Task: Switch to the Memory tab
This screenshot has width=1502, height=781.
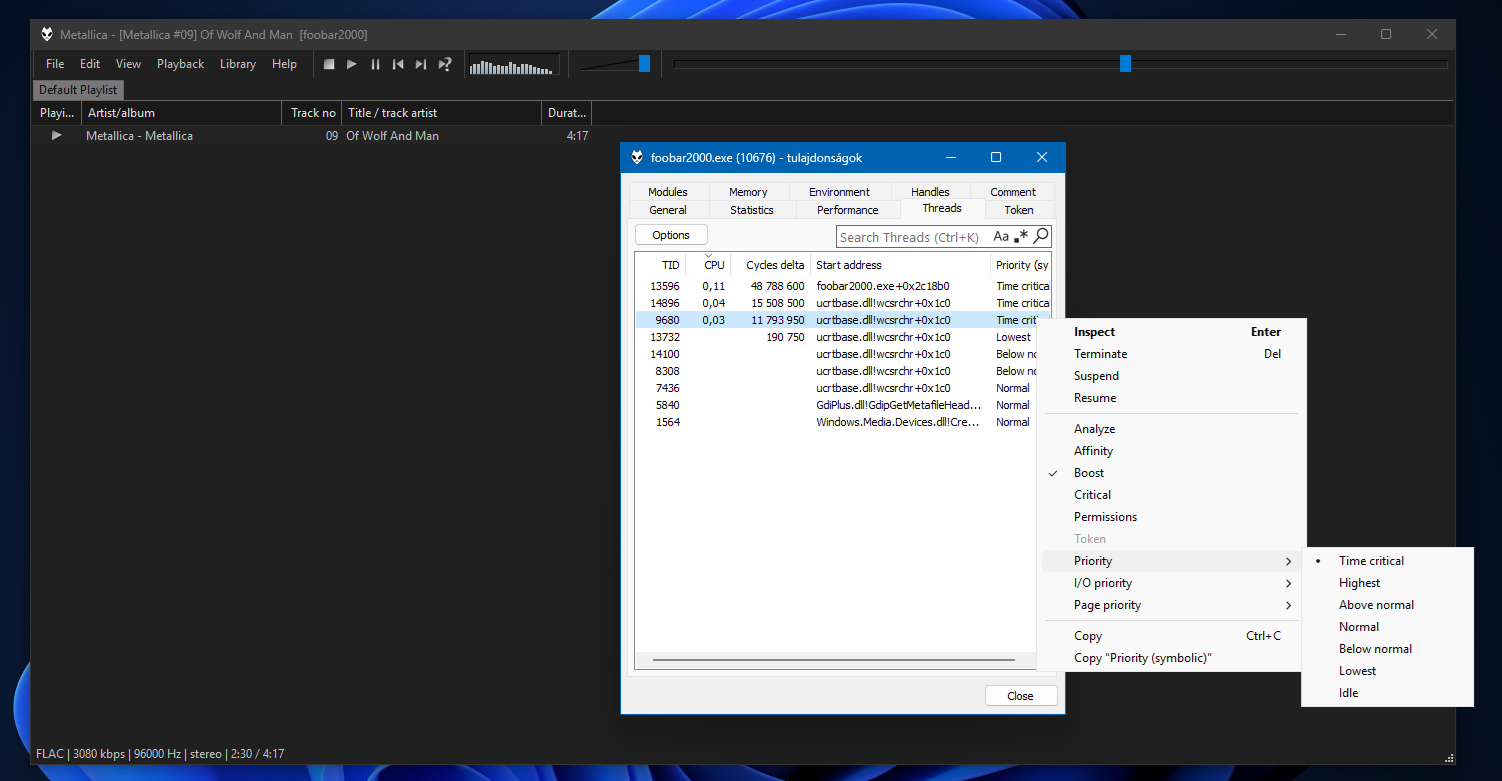Action: click(748, 192)
